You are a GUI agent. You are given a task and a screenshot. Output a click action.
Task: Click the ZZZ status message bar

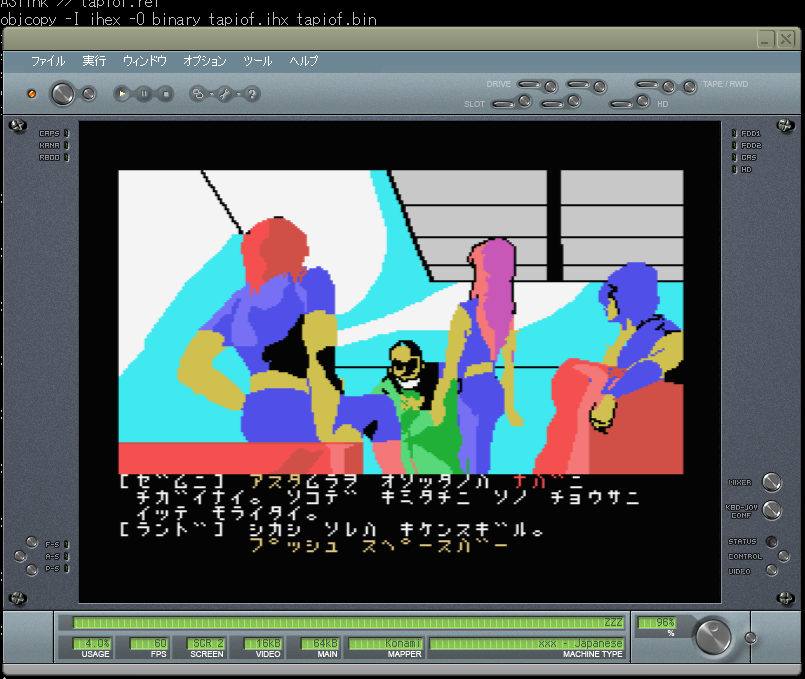(348, 623)
